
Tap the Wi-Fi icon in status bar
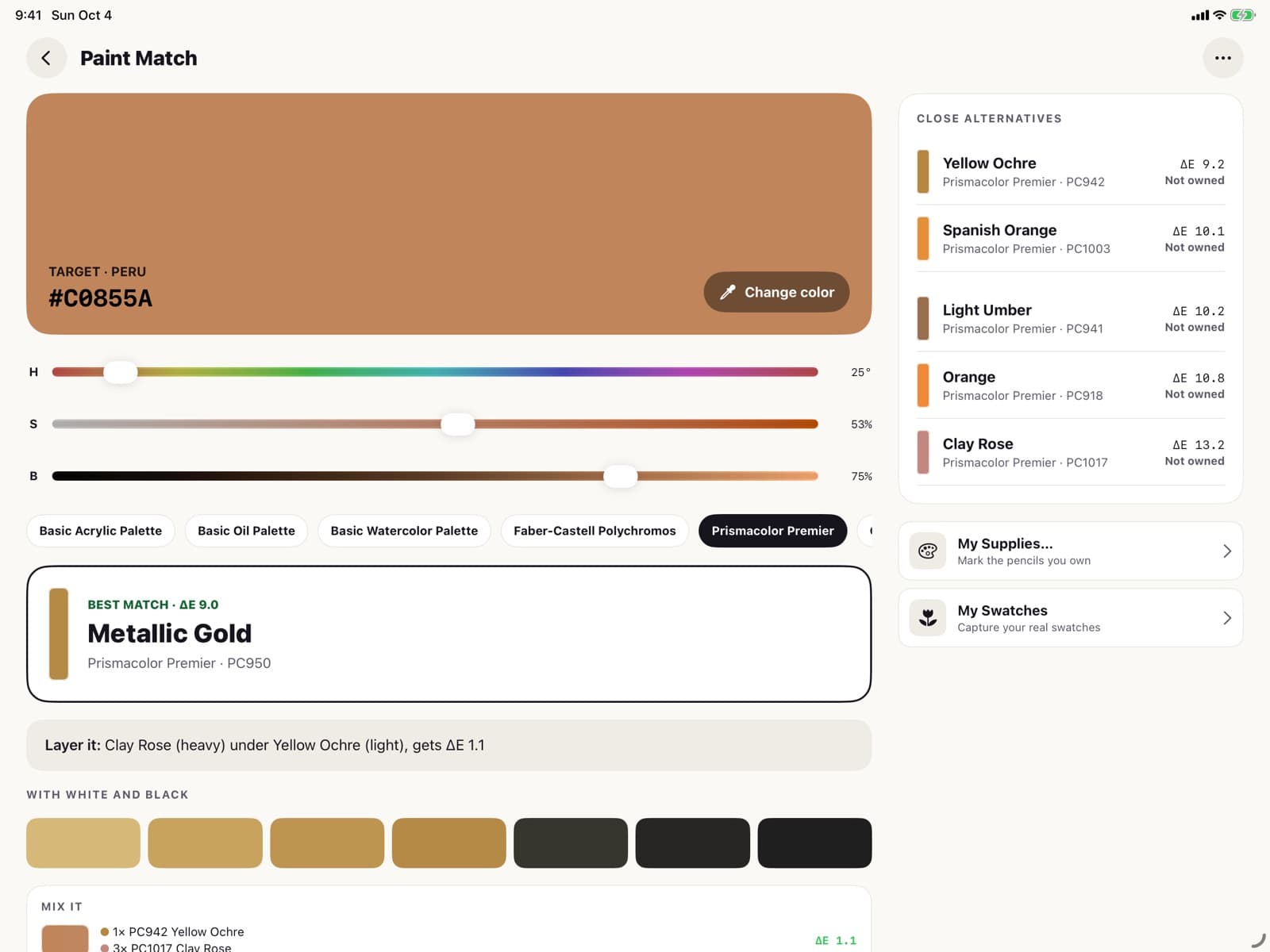point(1219,15)
